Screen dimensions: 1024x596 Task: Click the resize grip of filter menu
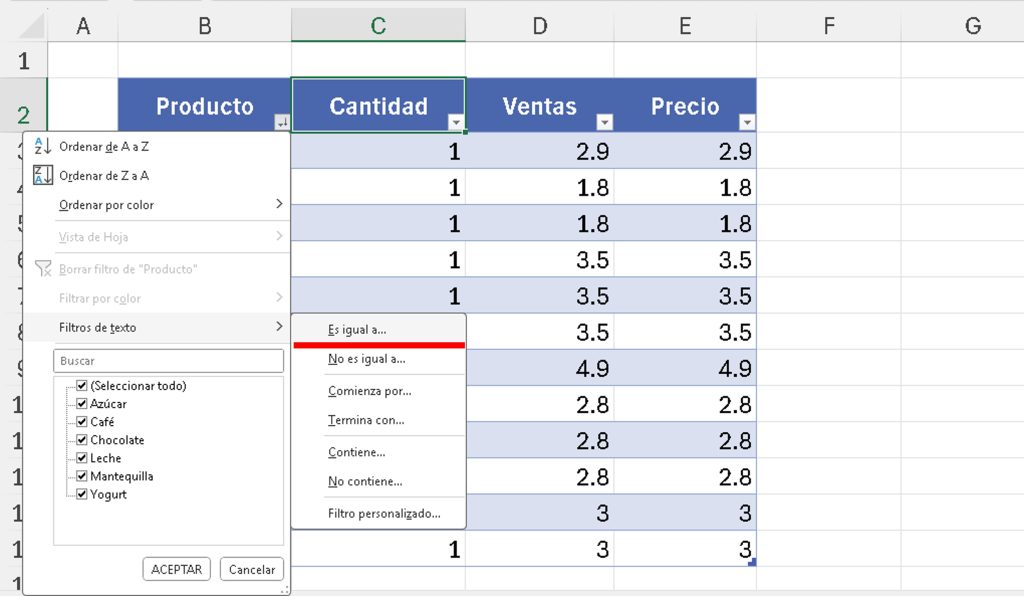[282, 589]
